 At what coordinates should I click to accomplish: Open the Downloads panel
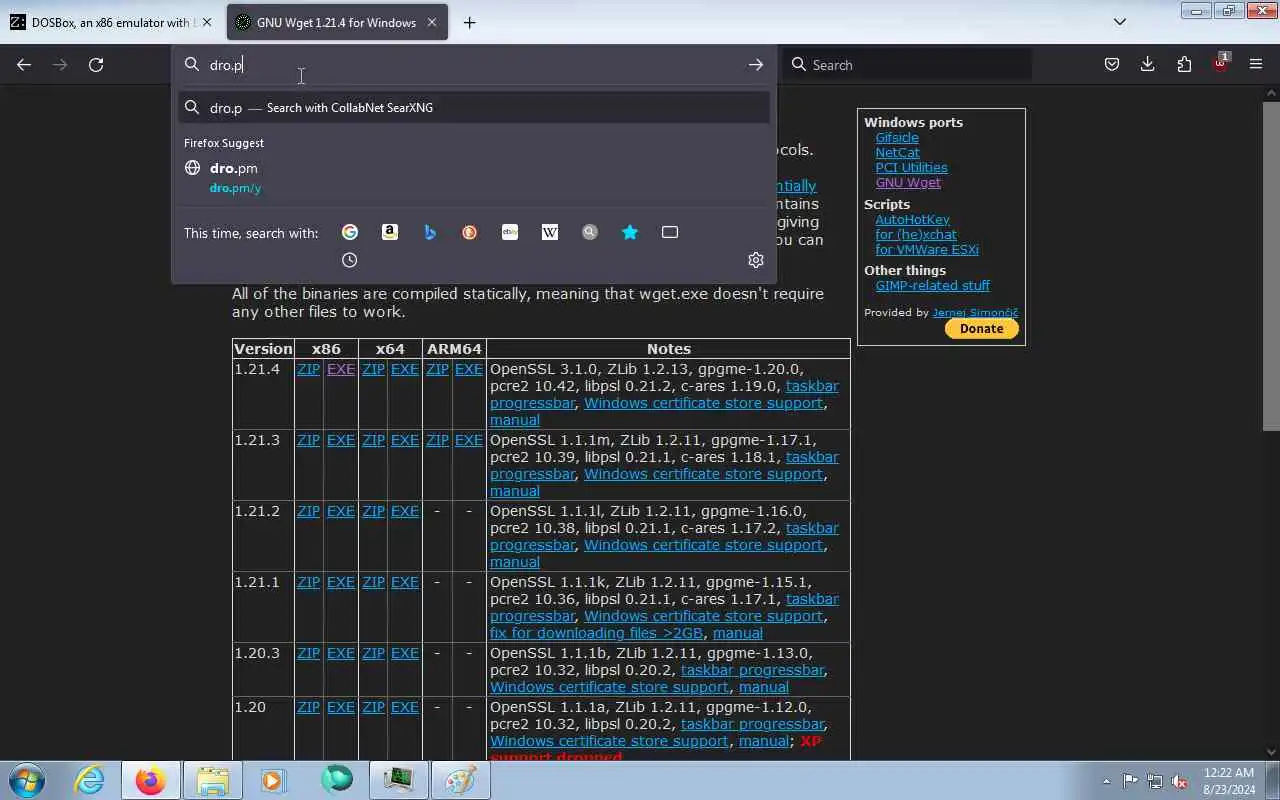pyautogui.click(x=1148, y=65)
